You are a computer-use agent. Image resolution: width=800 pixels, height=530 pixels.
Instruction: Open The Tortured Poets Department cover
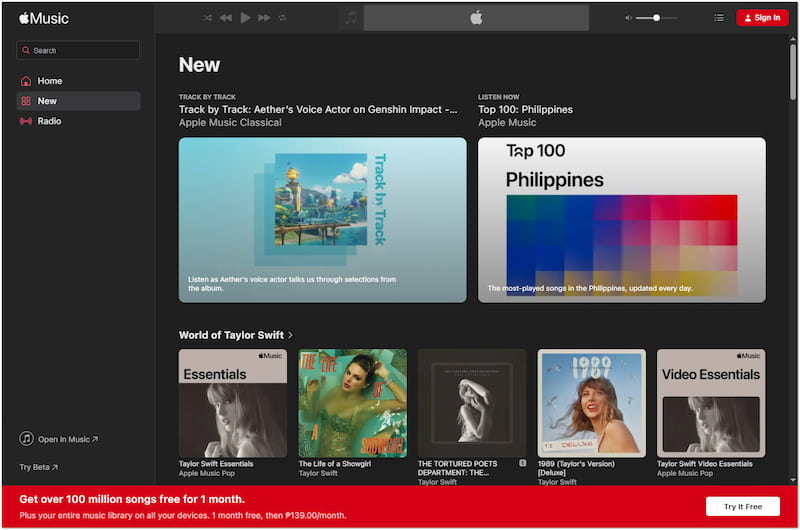(x=472, y=403)
